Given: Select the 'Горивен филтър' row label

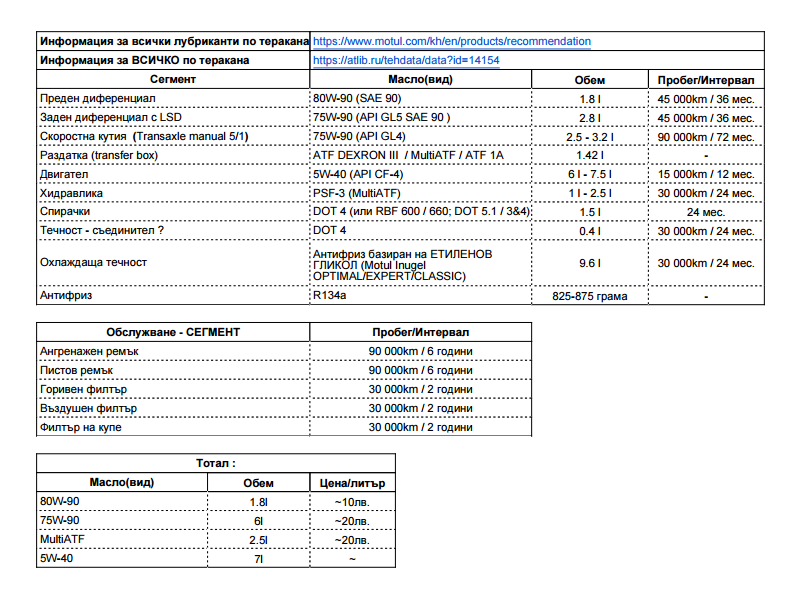Looking at the screenshot, I should pos(173,389).
